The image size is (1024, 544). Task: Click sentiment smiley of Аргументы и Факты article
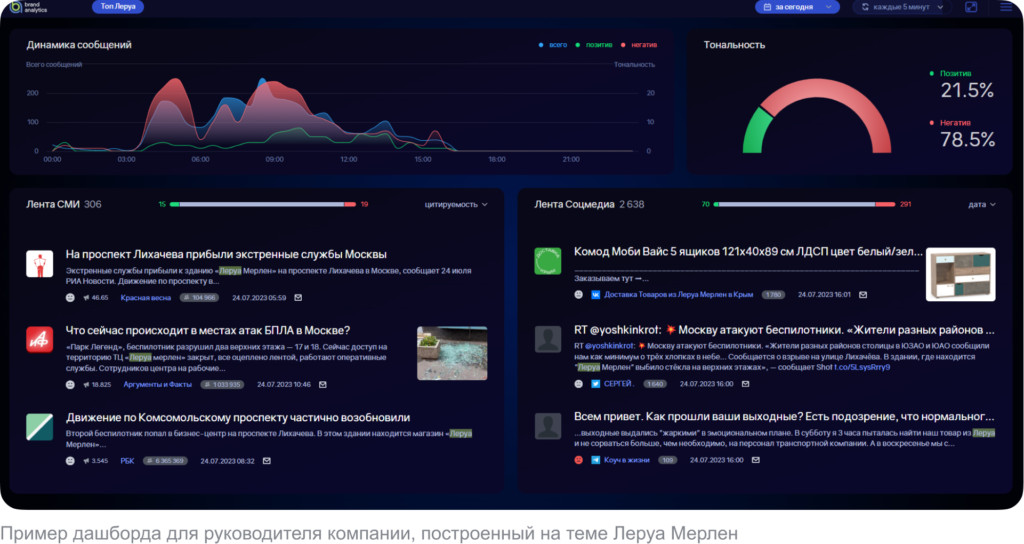point(70,385)
